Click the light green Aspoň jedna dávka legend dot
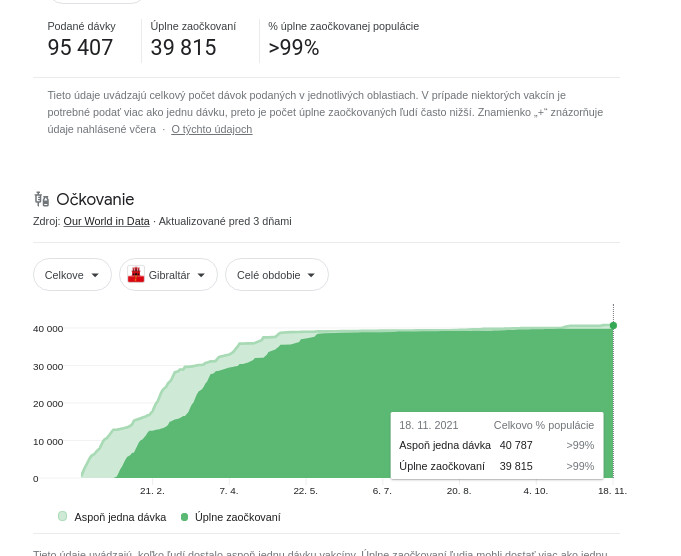 (63, 517)
